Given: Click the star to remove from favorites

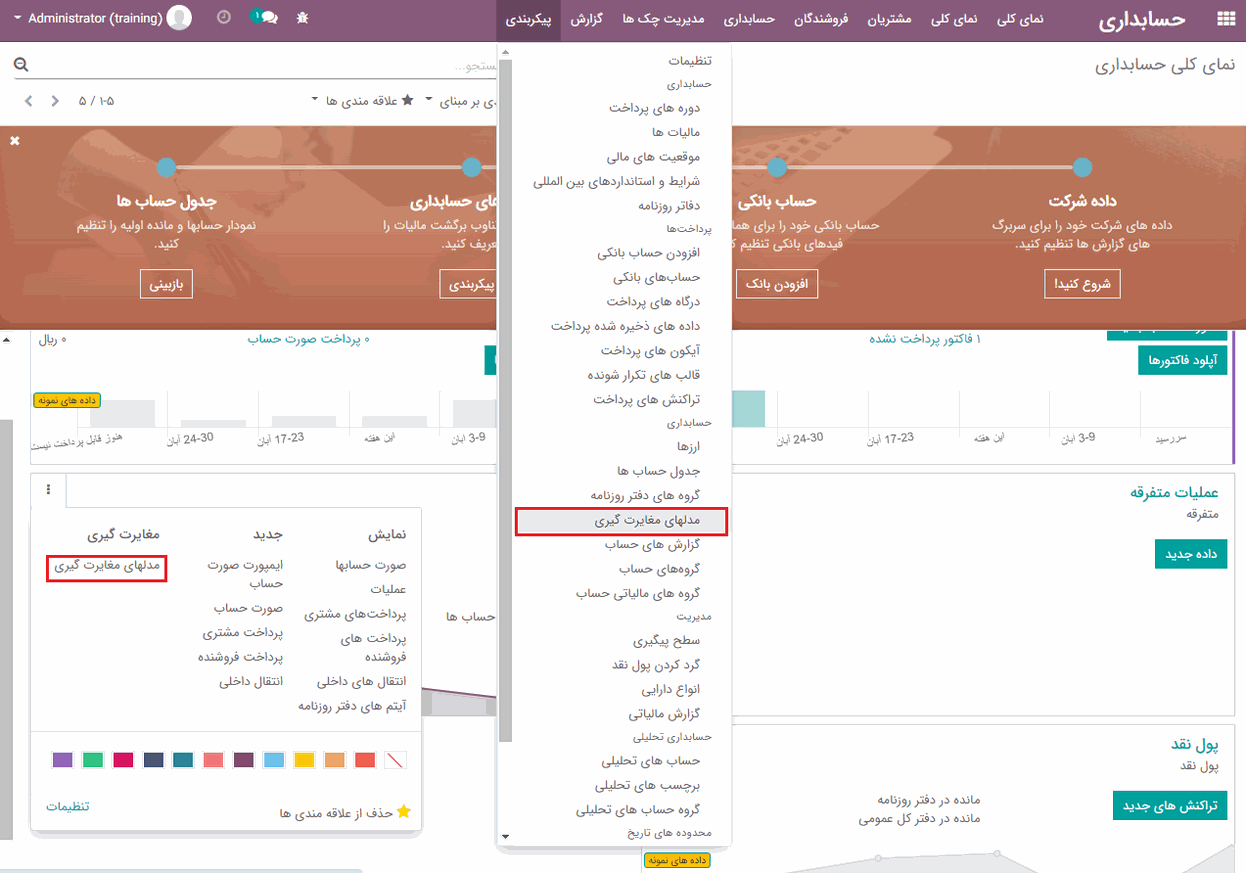Looking at the screenshot, I should tap(403, 812).
